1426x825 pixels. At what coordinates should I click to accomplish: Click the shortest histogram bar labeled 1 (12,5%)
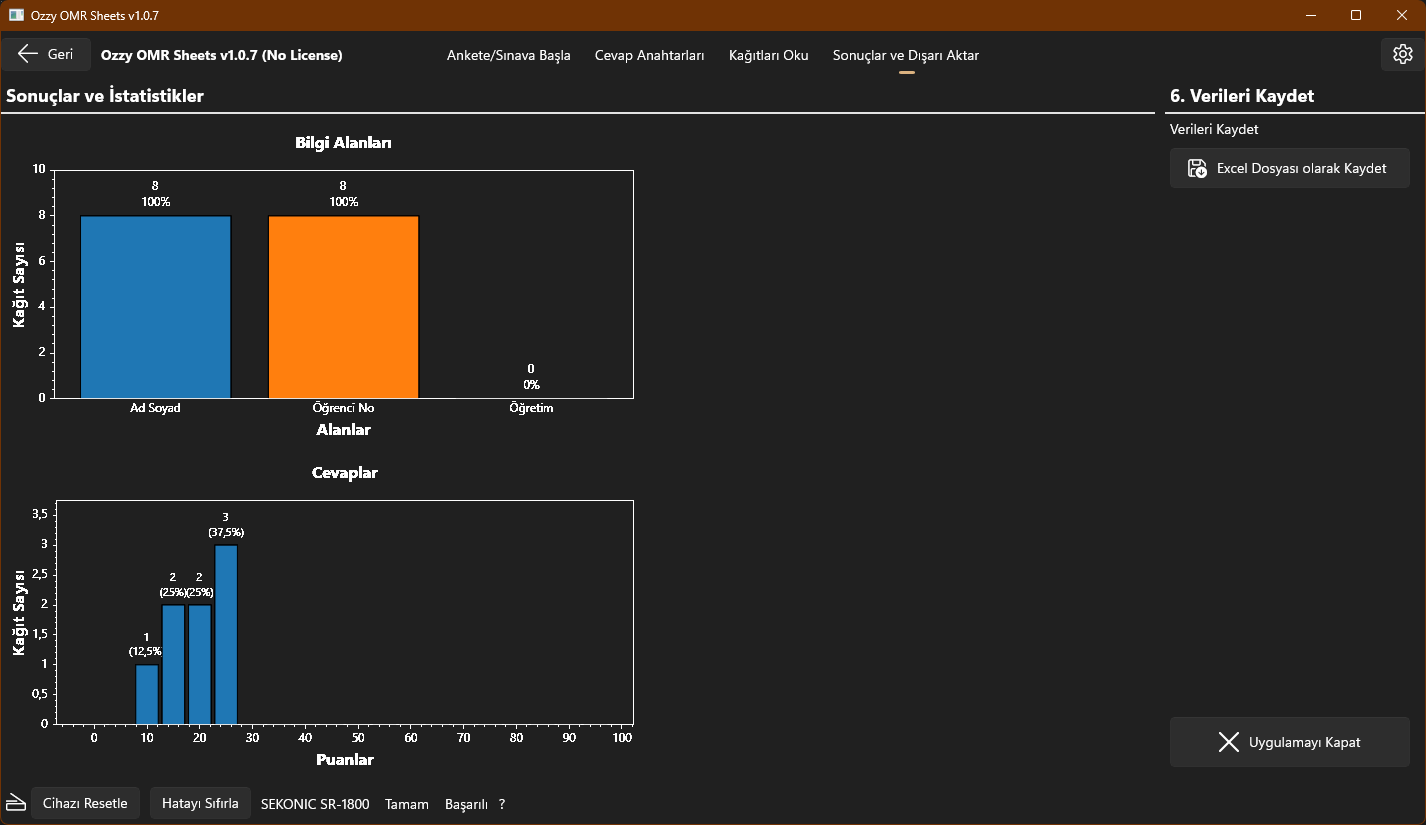click(147, 693)
